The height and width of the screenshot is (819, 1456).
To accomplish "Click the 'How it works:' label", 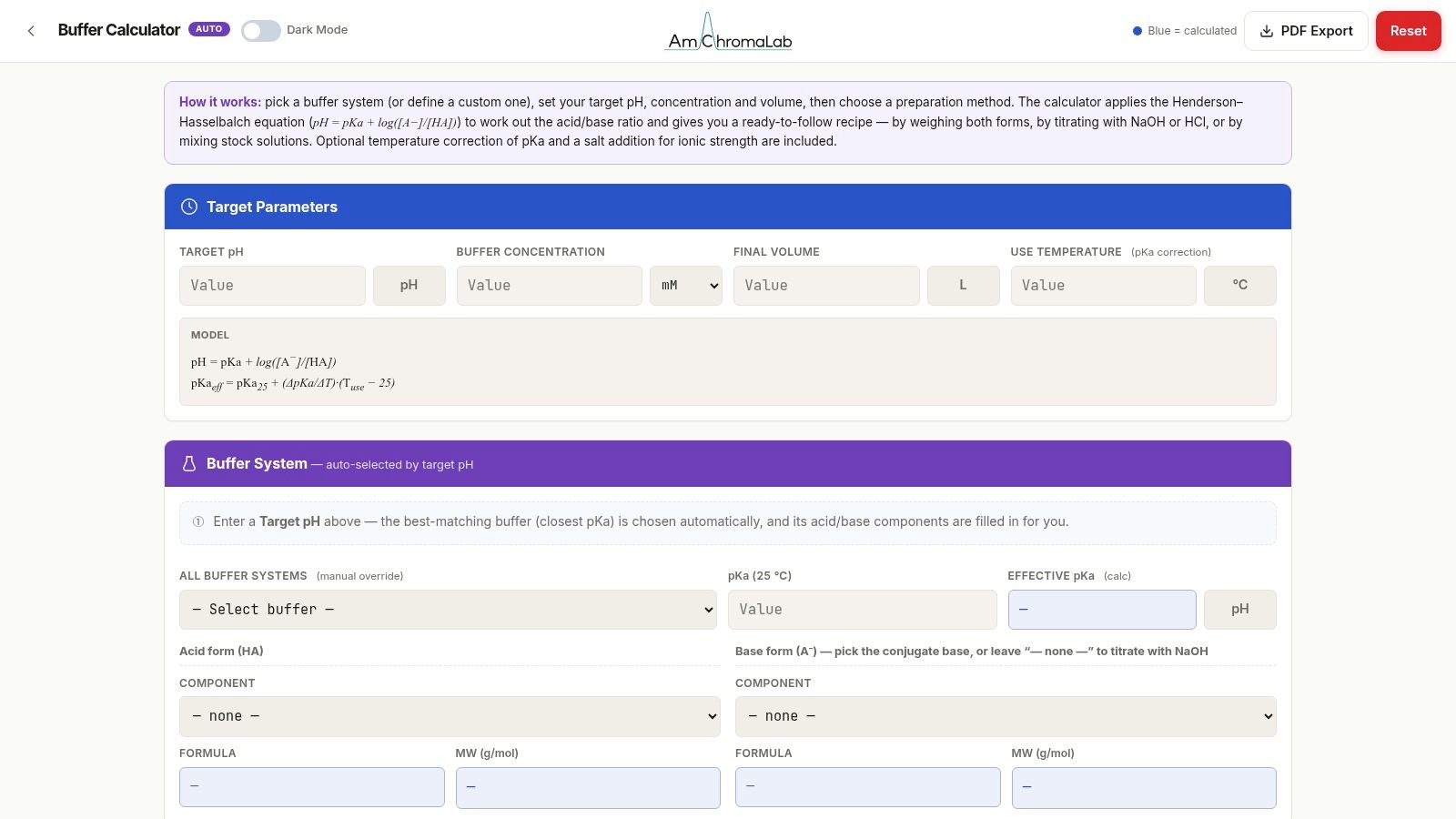I will tap(220, 102).
